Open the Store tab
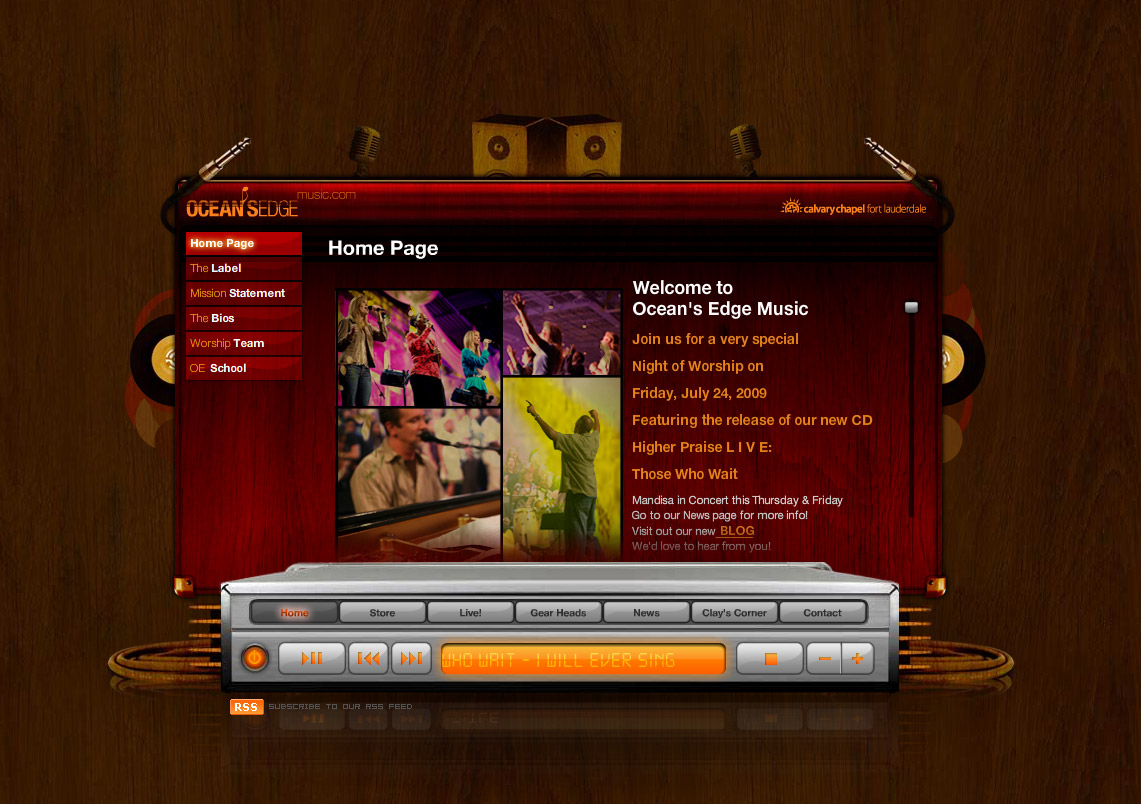The image size is (1141, 804). tap(382, 613)
